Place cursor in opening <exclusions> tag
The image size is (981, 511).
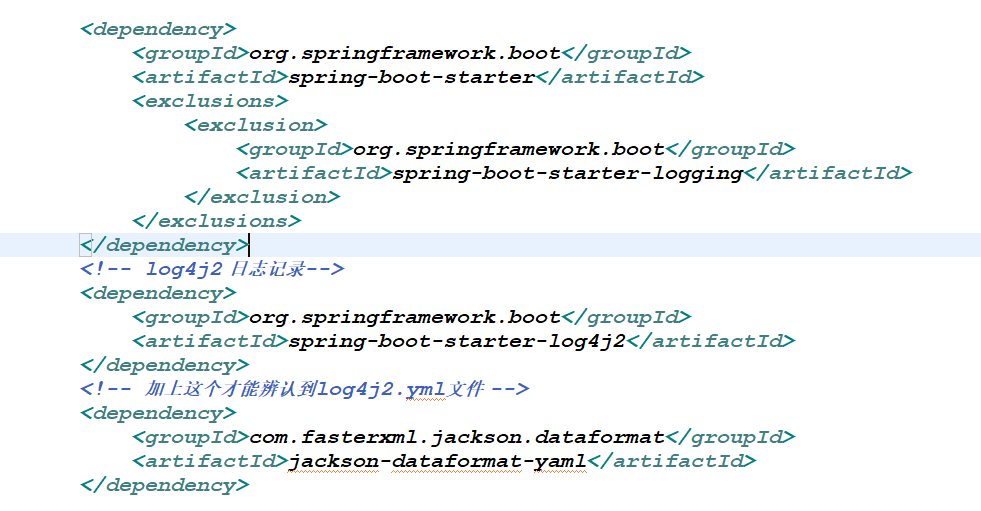pos(210,101)
